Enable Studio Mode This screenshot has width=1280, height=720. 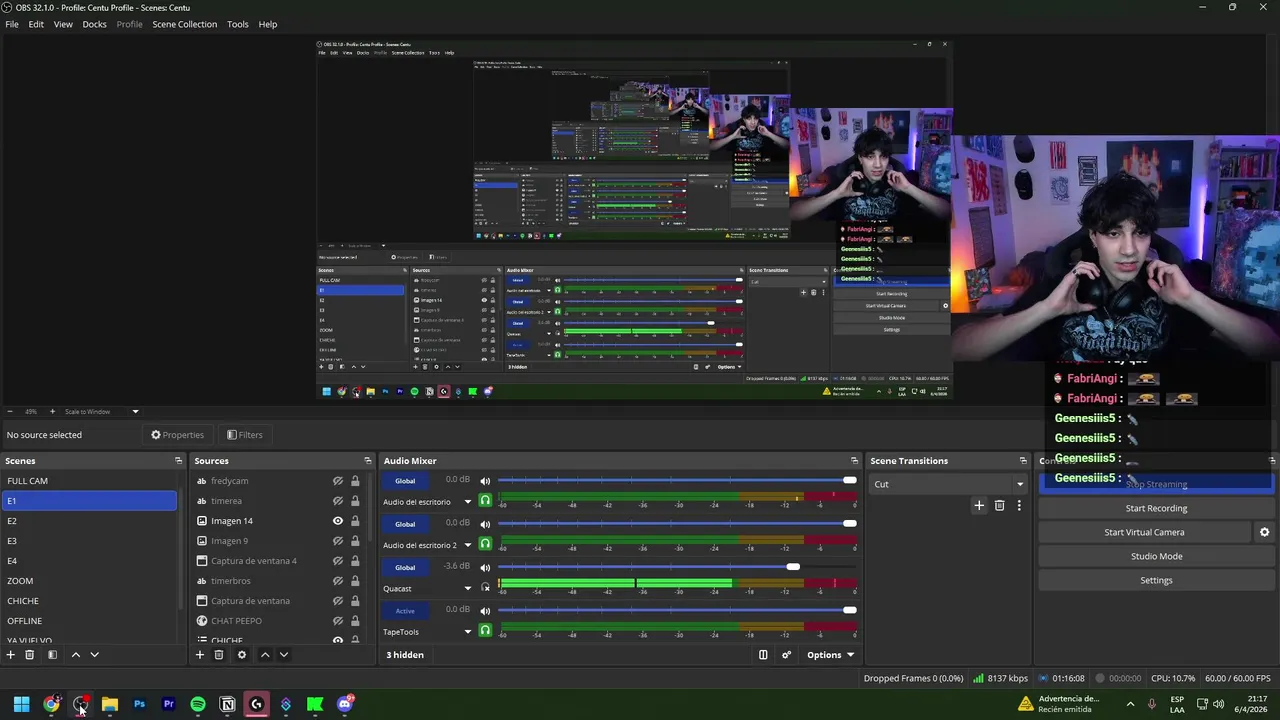coord(1156,556)
